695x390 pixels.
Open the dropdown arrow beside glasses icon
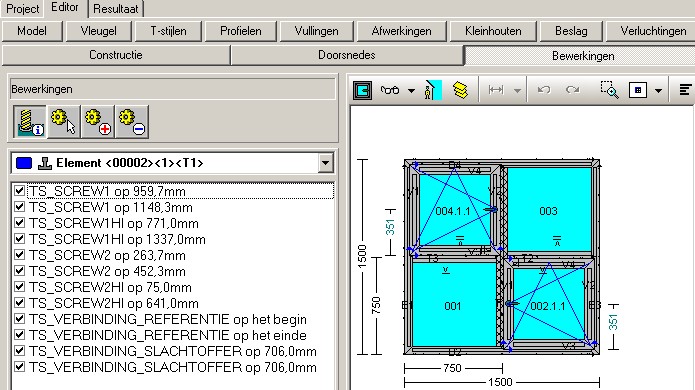[x=411, y=91]
